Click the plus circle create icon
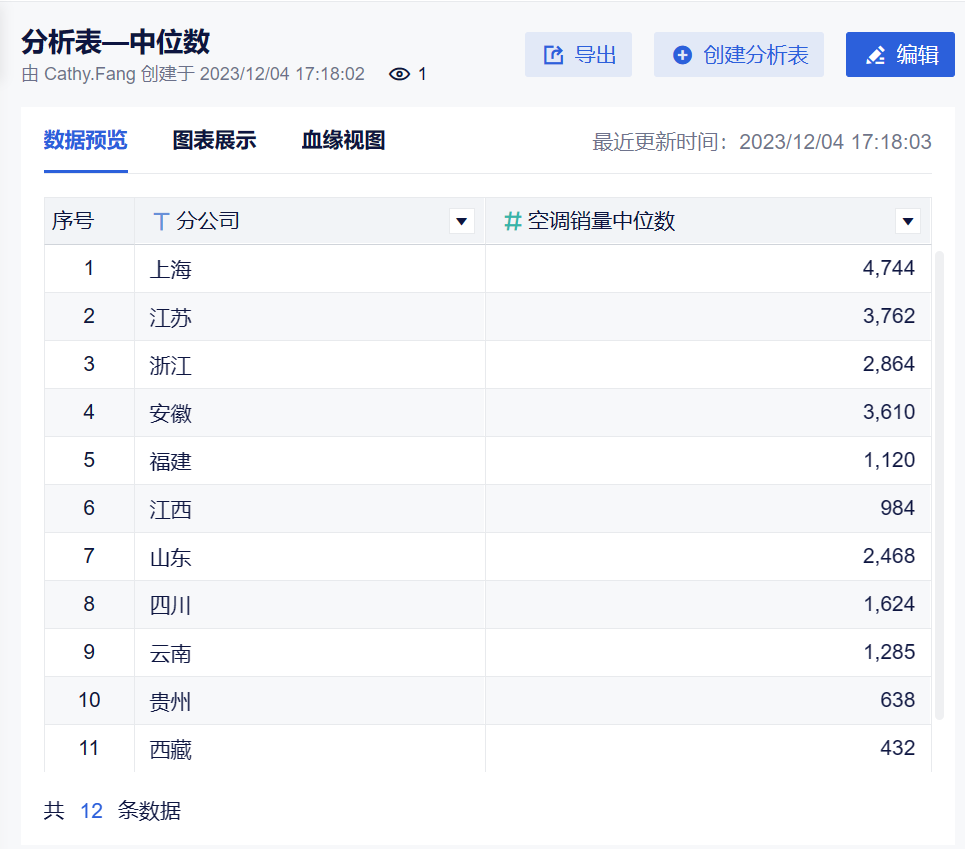Viewport: 965px width, 849px height. pos(682,55)
